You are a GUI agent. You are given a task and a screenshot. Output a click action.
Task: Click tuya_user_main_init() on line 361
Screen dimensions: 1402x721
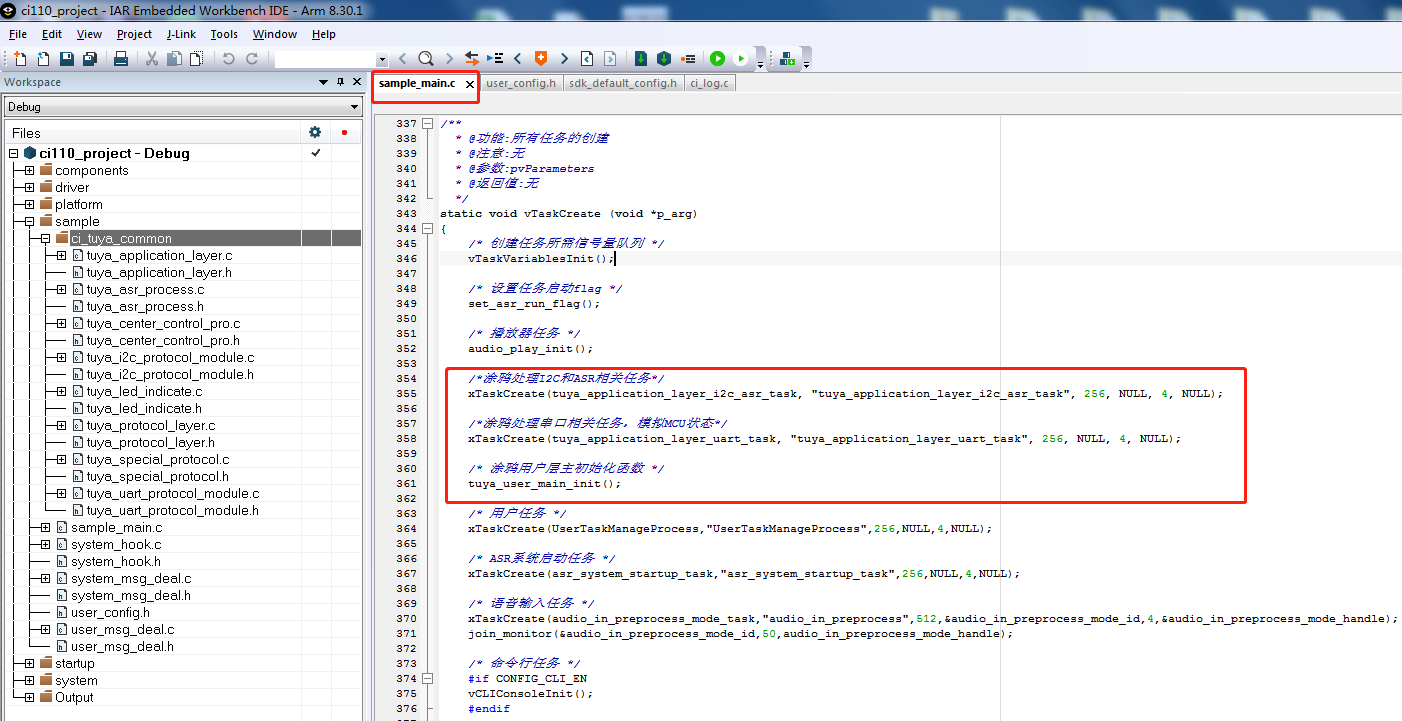(x=544, y=484)
